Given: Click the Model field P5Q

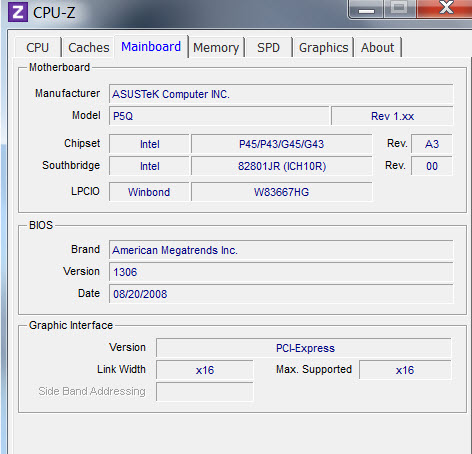Looking at the screenshot, I should pos(219,116).
